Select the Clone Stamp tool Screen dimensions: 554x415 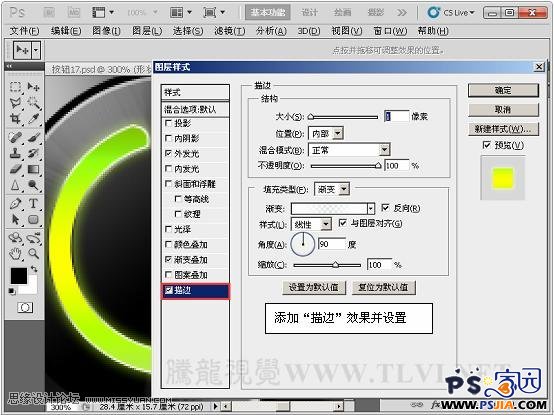coord(15,153)
